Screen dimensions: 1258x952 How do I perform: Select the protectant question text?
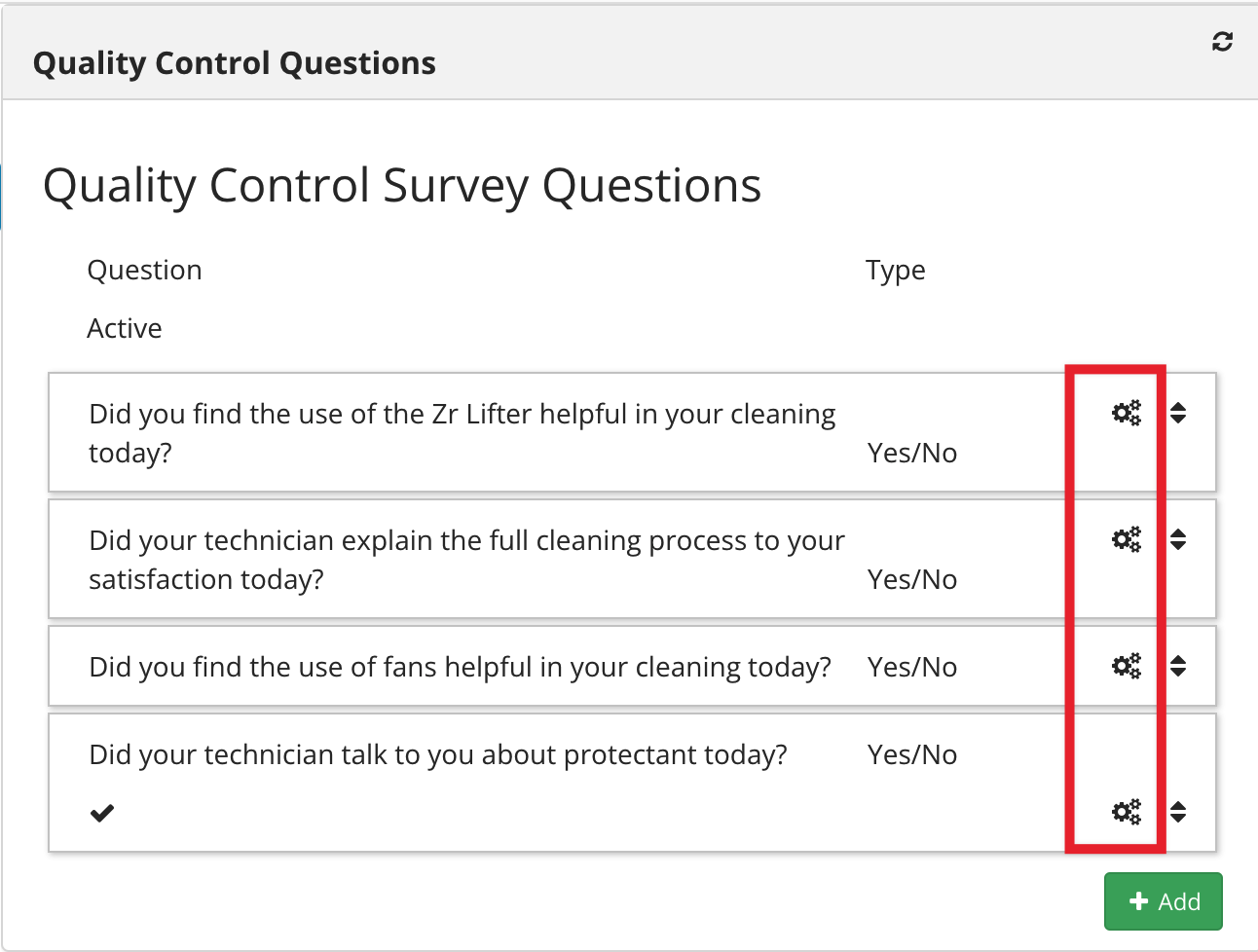click(x=438, y=754)
